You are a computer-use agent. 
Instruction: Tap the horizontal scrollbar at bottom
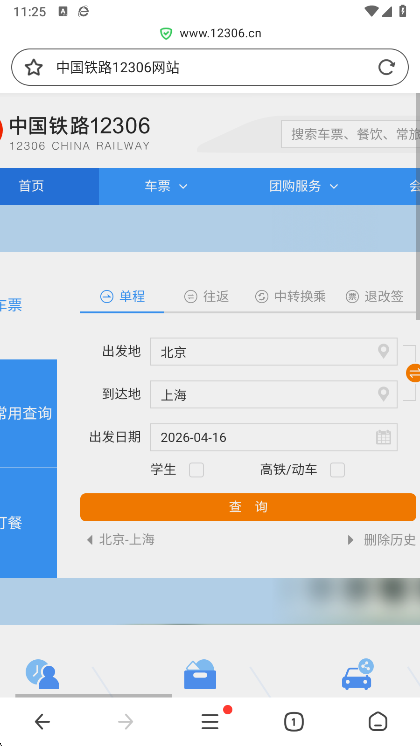[x=94, y=696]
